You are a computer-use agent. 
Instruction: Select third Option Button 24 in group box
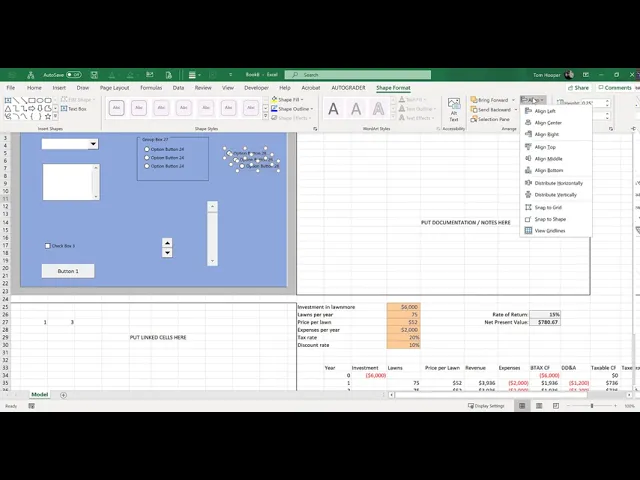click(147, 166)
